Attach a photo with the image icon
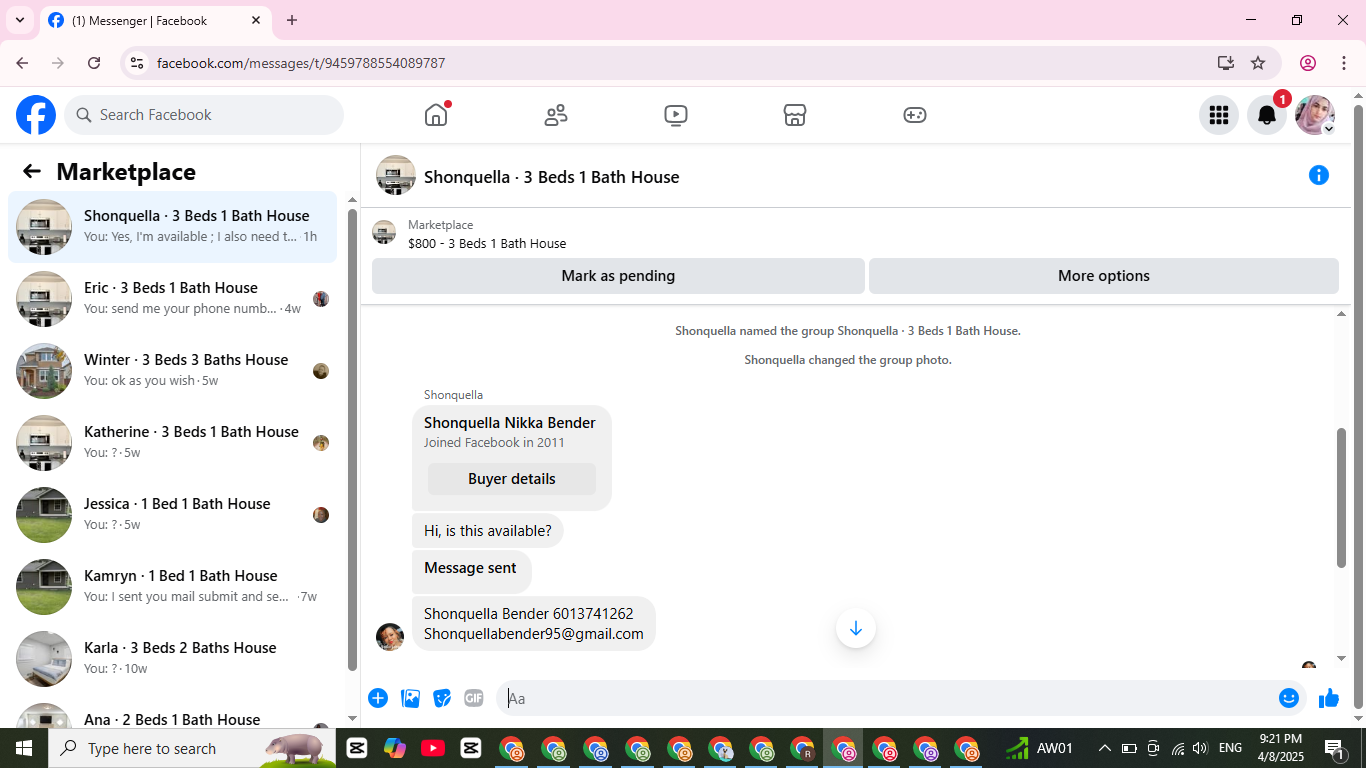 tap(410, 698)
